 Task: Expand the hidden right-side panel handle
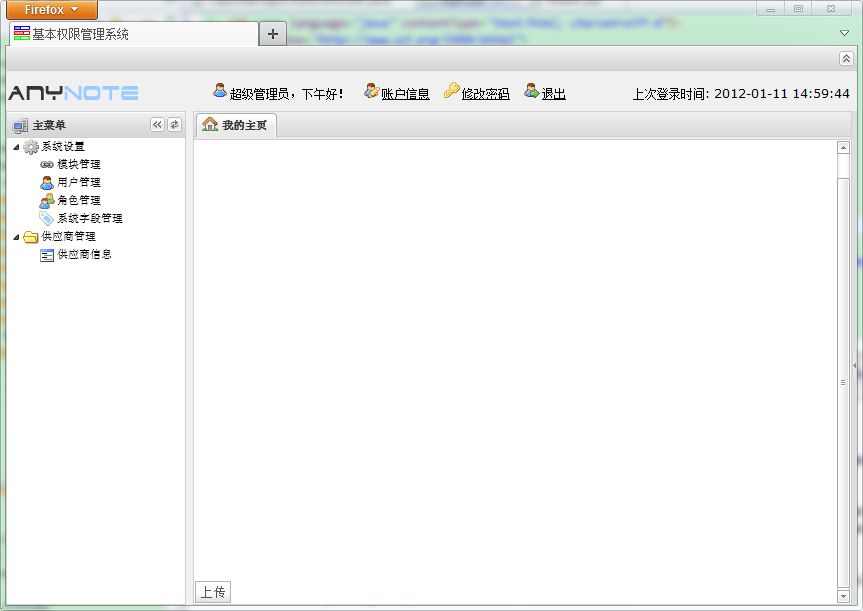(855, 365)
